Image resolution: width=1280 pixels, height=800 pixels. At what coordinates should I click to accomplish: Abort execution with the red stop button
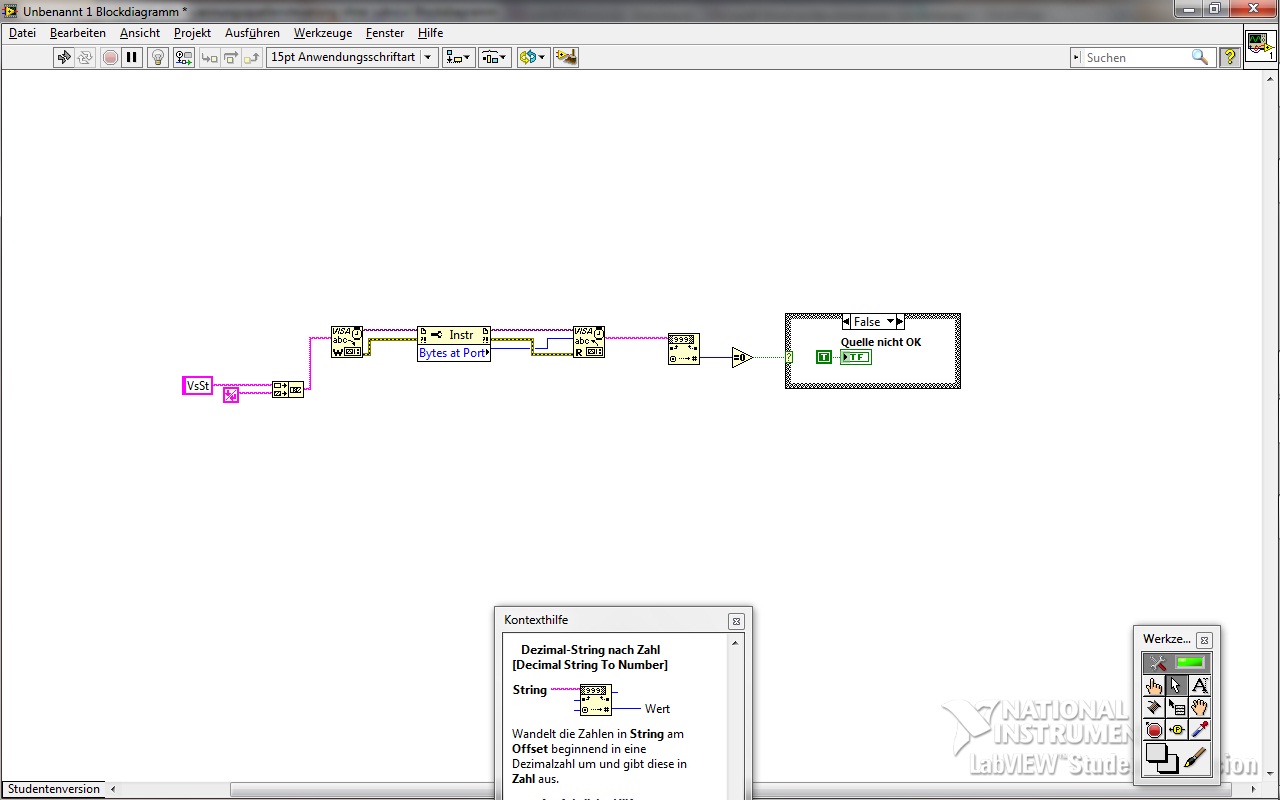[x=110, y=57]
